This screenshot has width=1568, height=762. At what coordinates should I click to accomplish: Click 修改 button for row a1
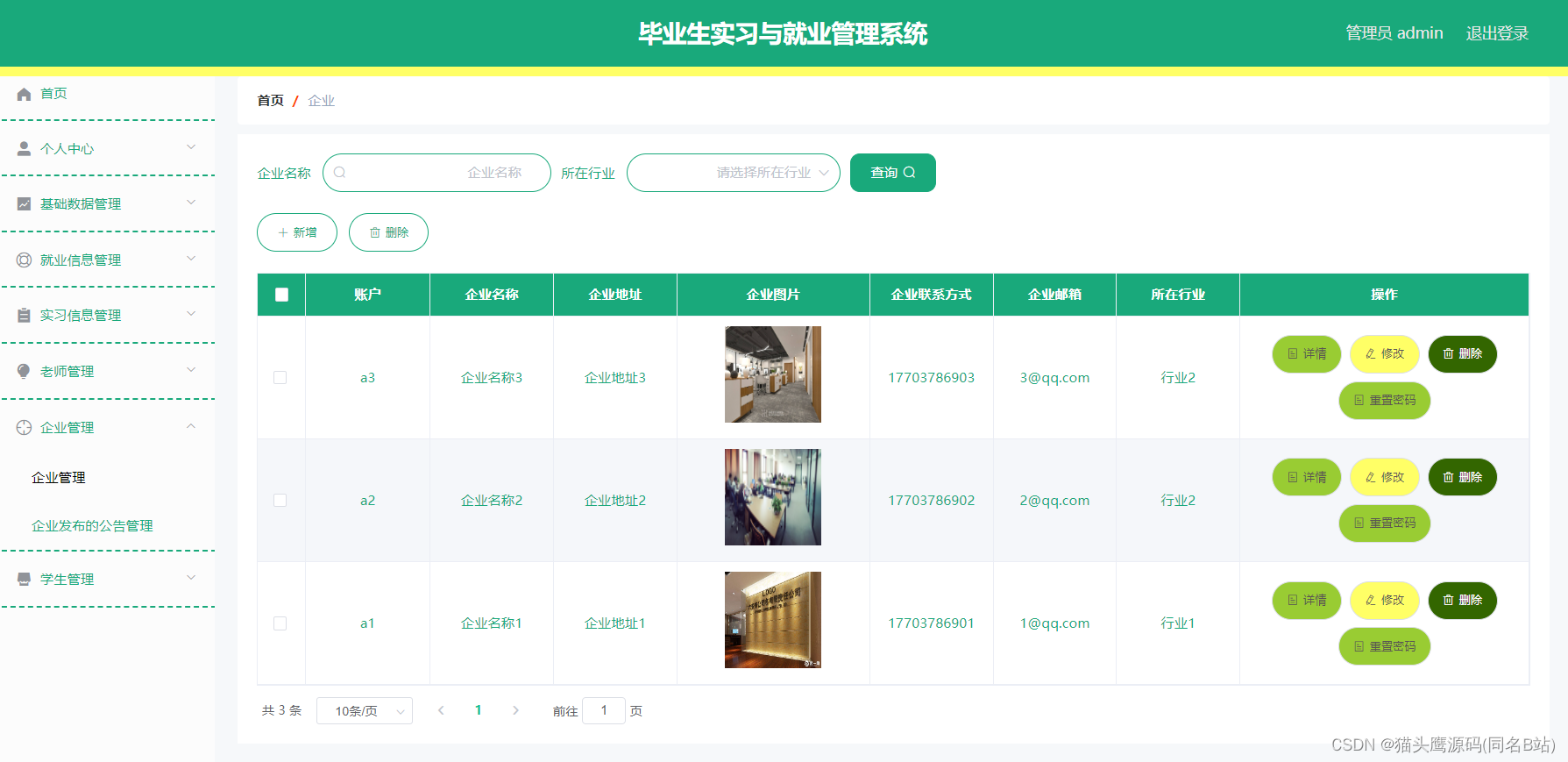pyautogui.click(x=1385, y=600)
